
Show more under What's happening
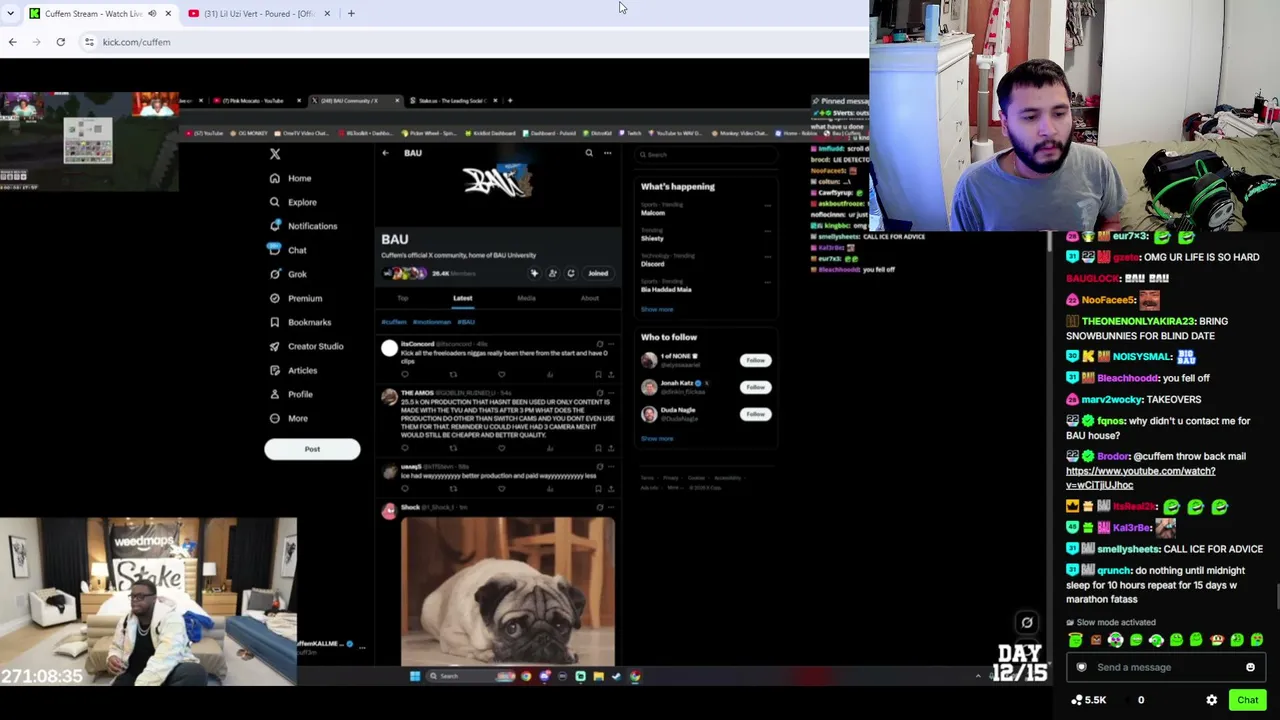657,309
